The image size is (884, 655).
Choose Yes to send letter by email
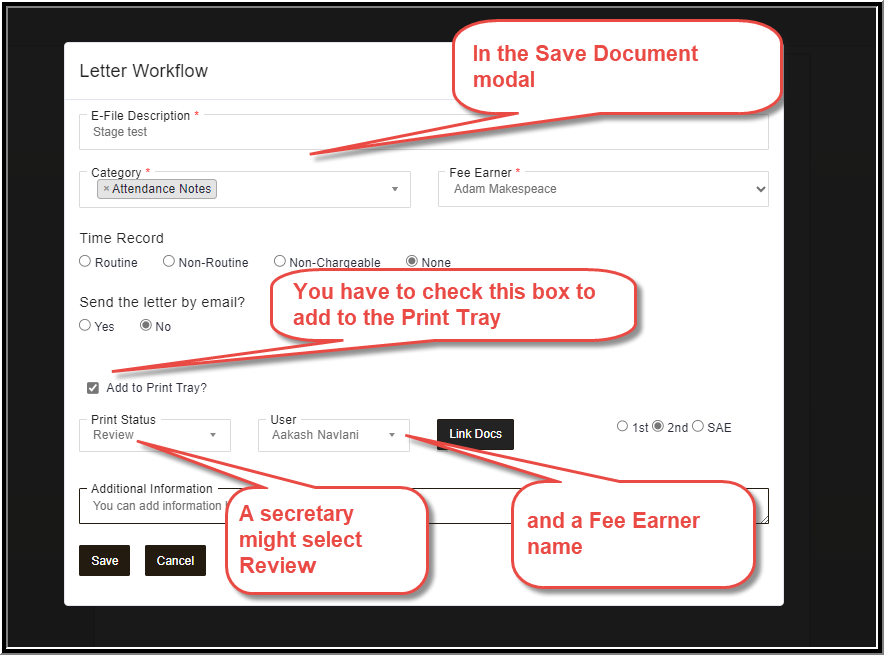tap(85, 325)
